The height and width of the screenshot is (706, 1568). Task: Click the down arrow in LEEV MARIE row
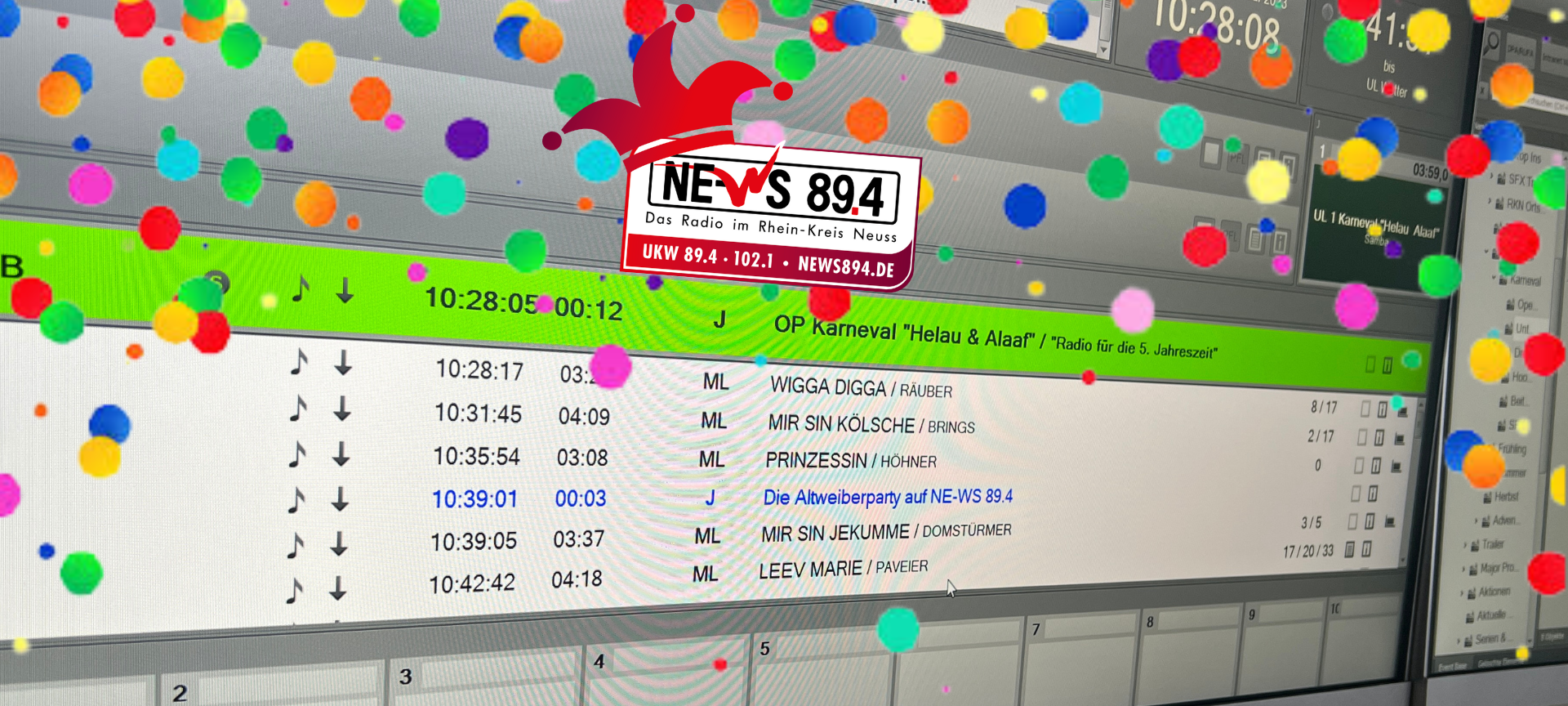pos(337,588)
